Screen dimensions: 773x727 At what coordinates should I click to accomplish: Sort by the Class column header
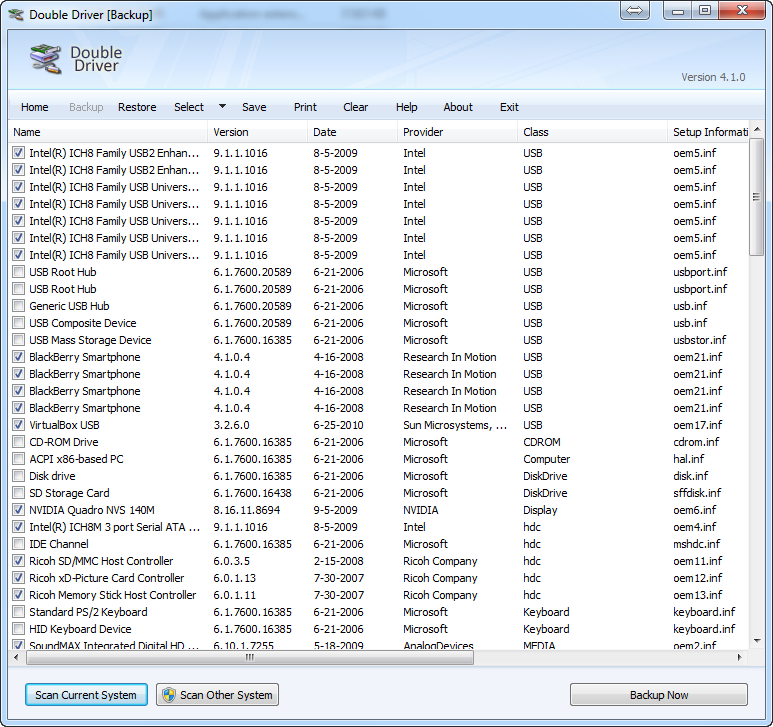coord(592,132)
